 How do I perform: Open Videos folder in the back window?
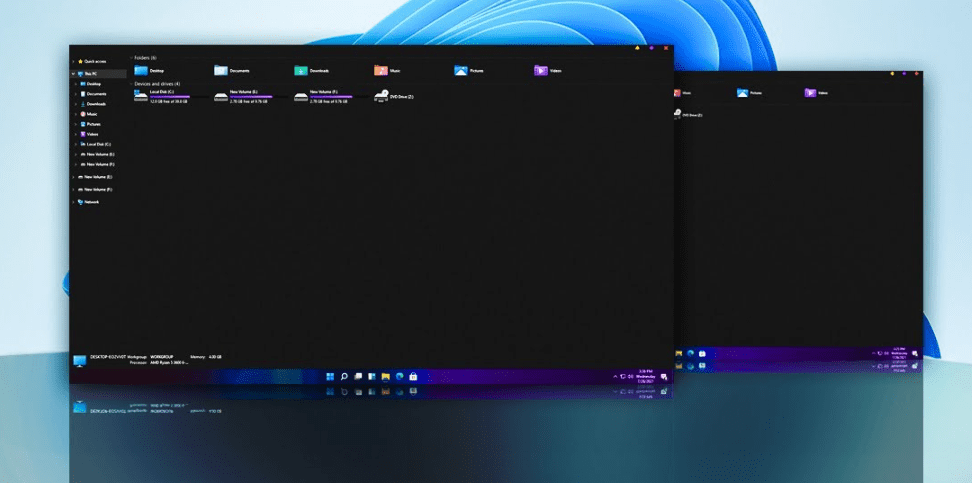point(816,93)
